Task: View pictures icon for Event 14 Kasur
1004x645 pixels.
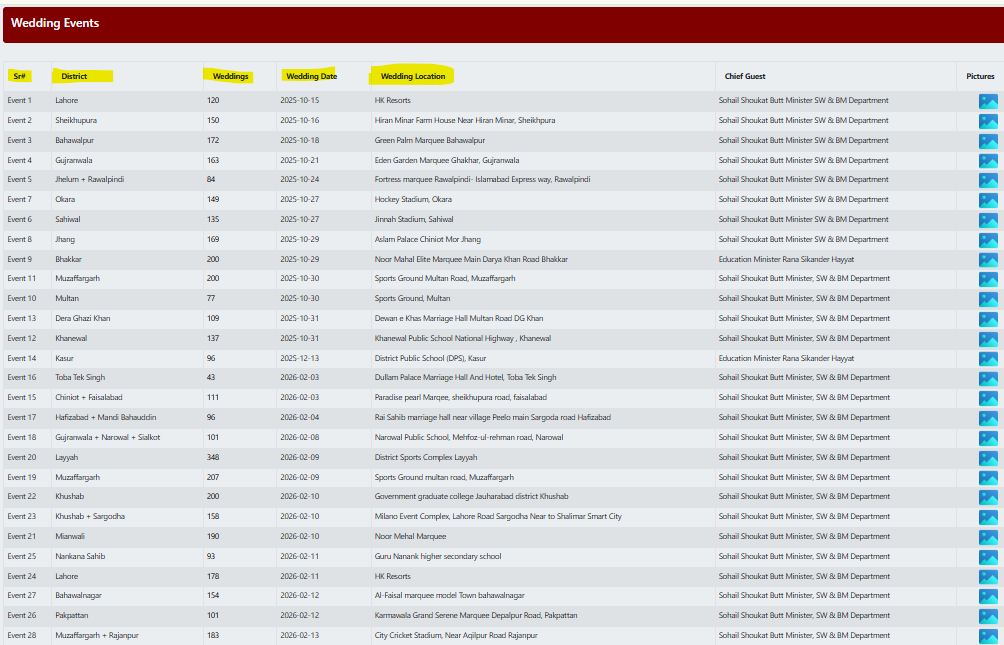Action: point(988,359)
